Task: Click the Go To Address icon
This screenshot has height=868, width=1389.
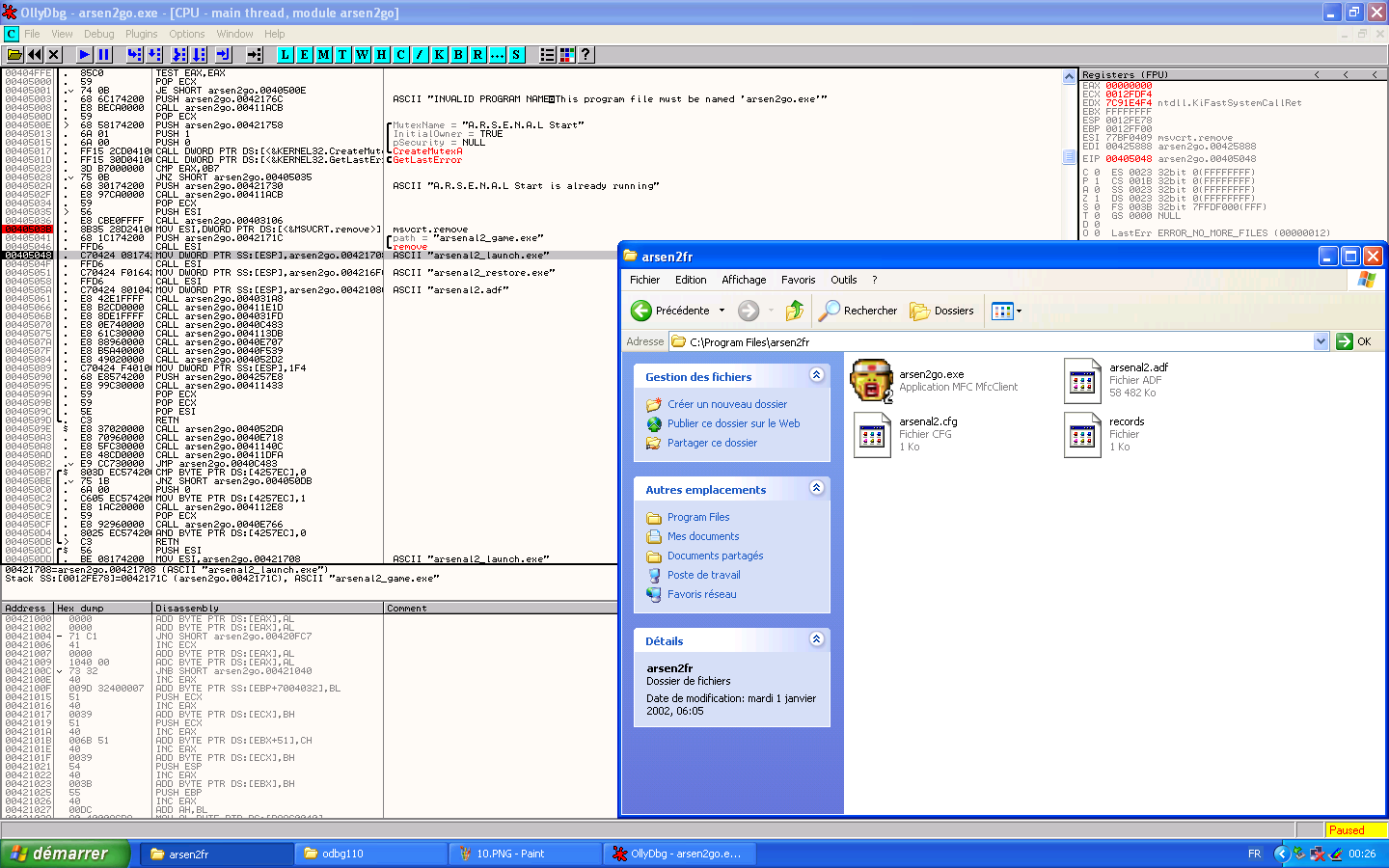Action: pos(255,55)
